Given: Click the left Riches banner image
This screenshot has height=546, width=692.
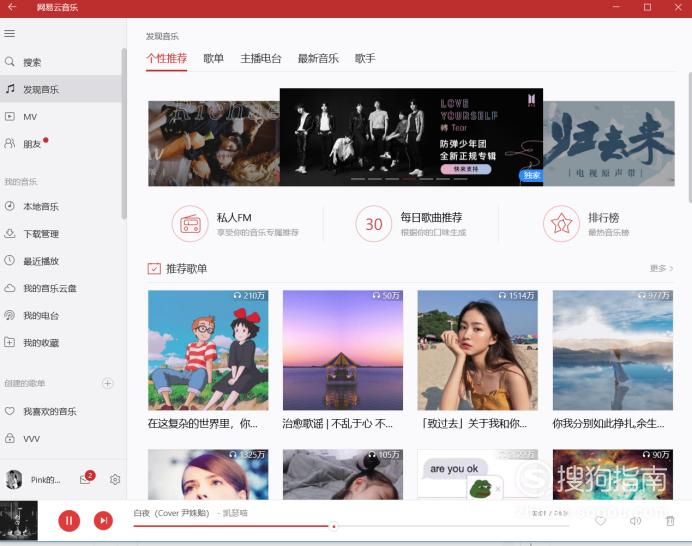Looking at the screenshot, I should click(214, 143).
